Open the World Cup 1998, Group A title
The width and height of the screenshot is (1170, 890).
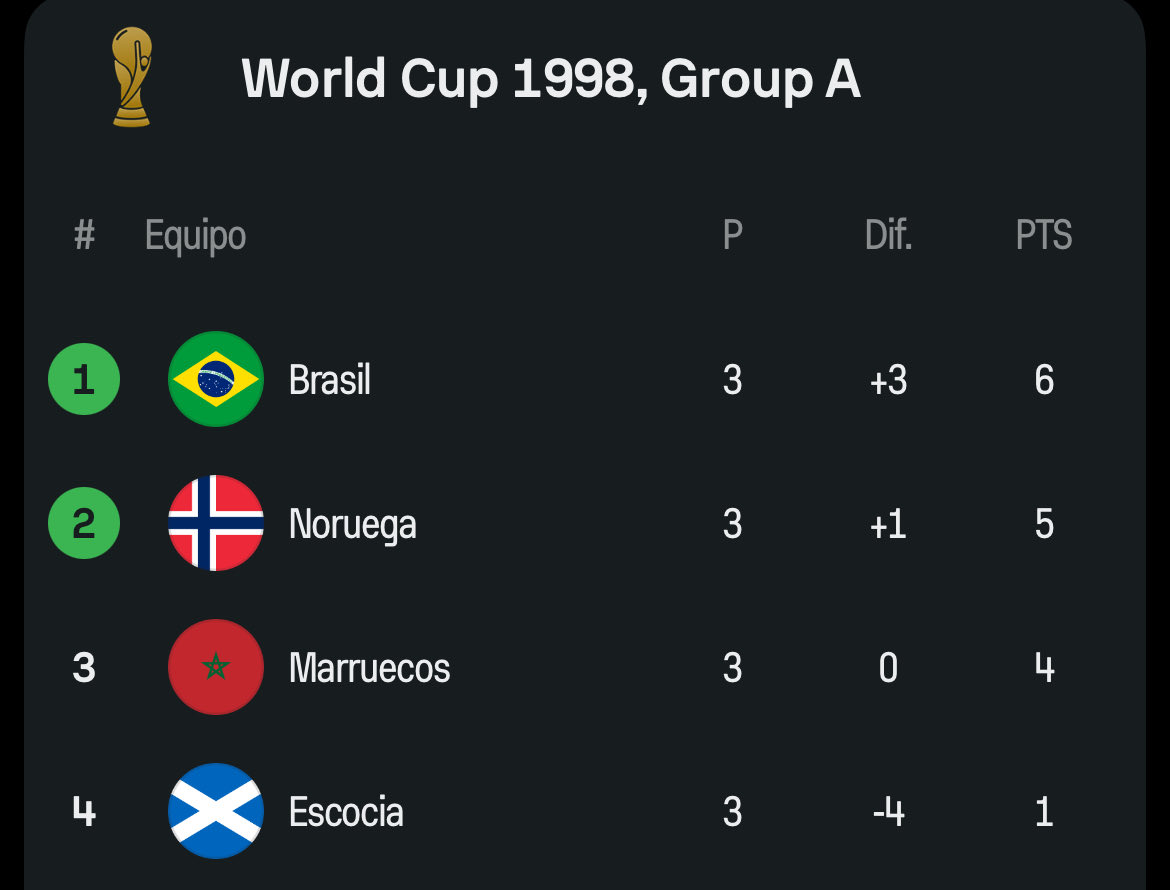pos(551,78)
